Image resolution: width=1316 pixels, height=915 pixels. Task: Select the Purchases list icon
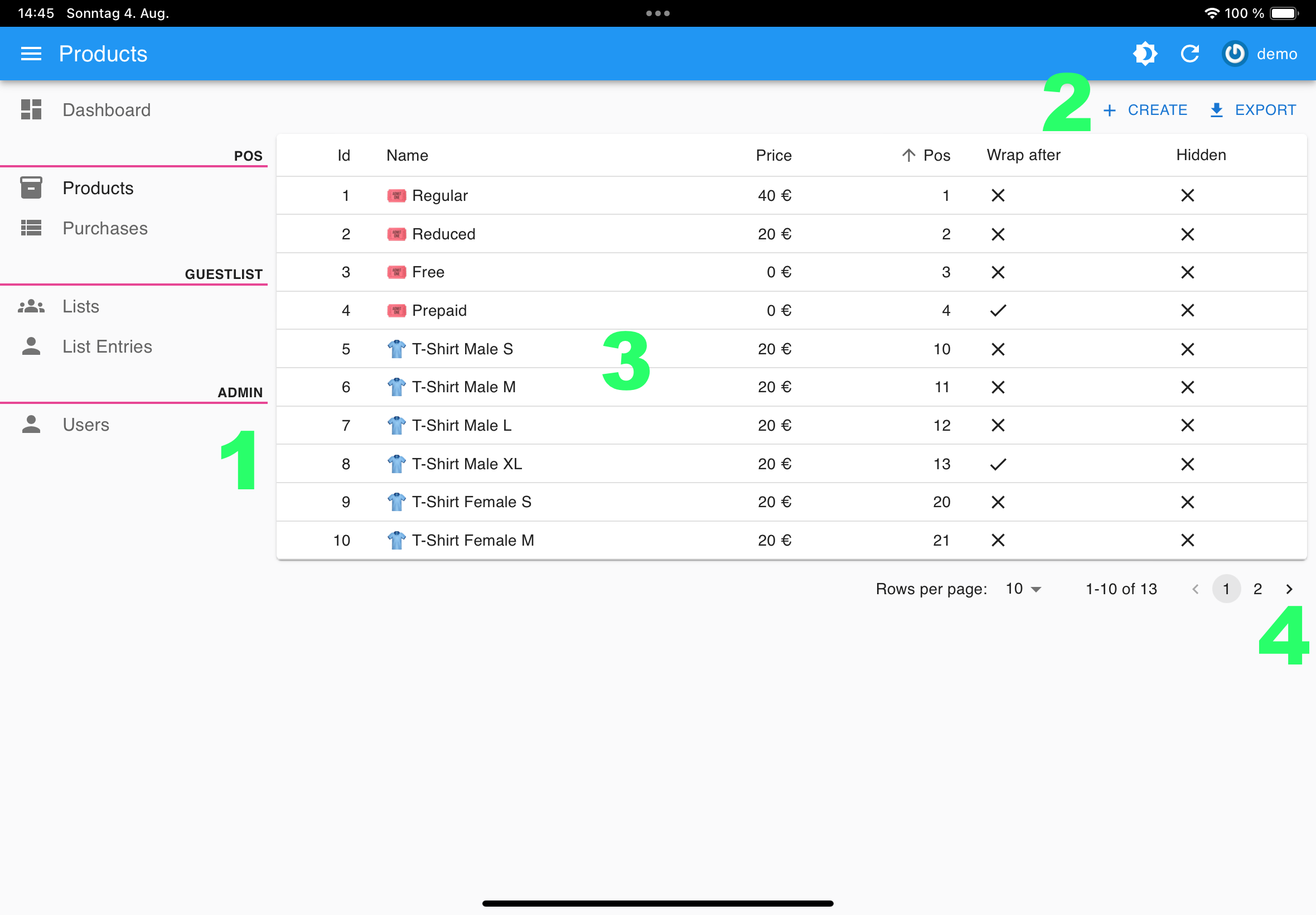[x=31, y=227]
